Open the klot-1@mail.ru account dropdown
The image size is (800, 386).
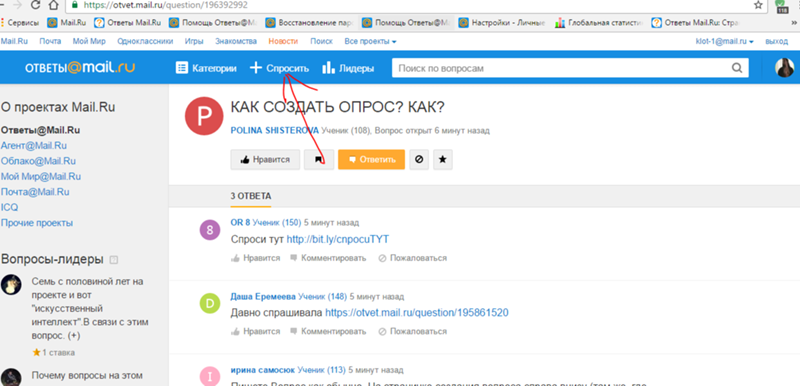click(724, 41)
